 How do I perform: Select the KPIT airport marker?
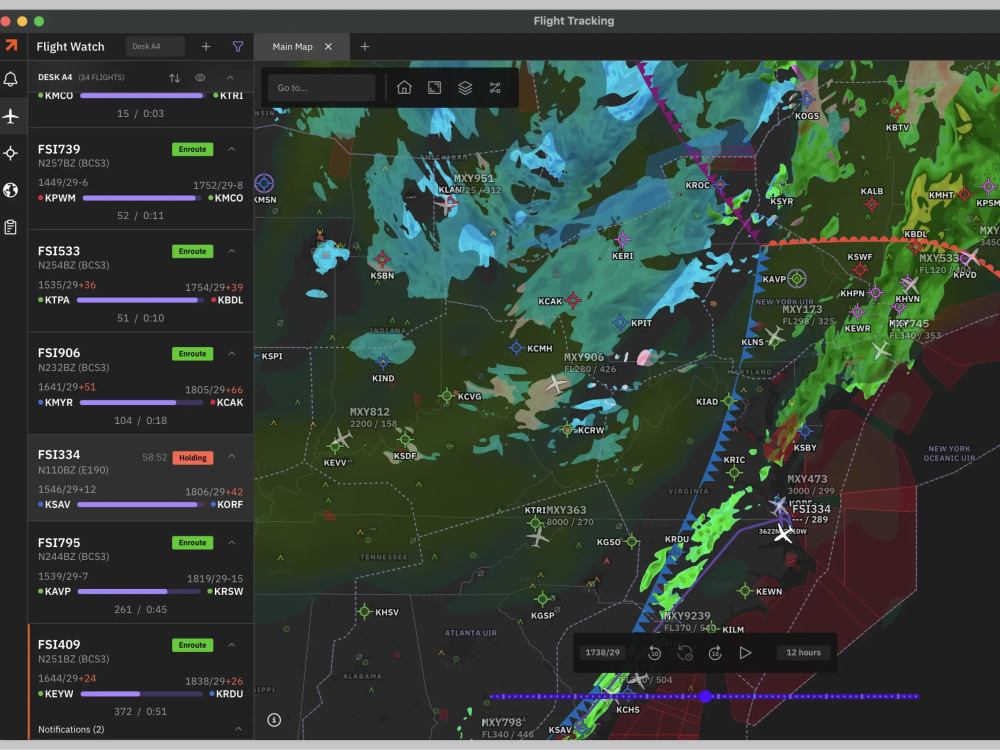coord(620,322)
